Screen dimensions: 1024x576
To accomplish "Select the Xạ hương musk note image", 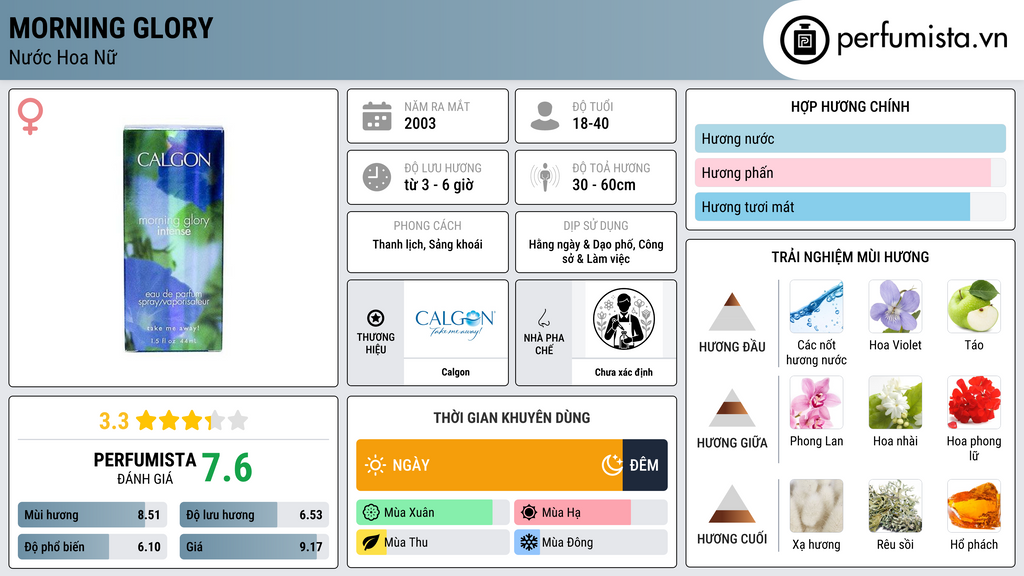I will (816, 506).
